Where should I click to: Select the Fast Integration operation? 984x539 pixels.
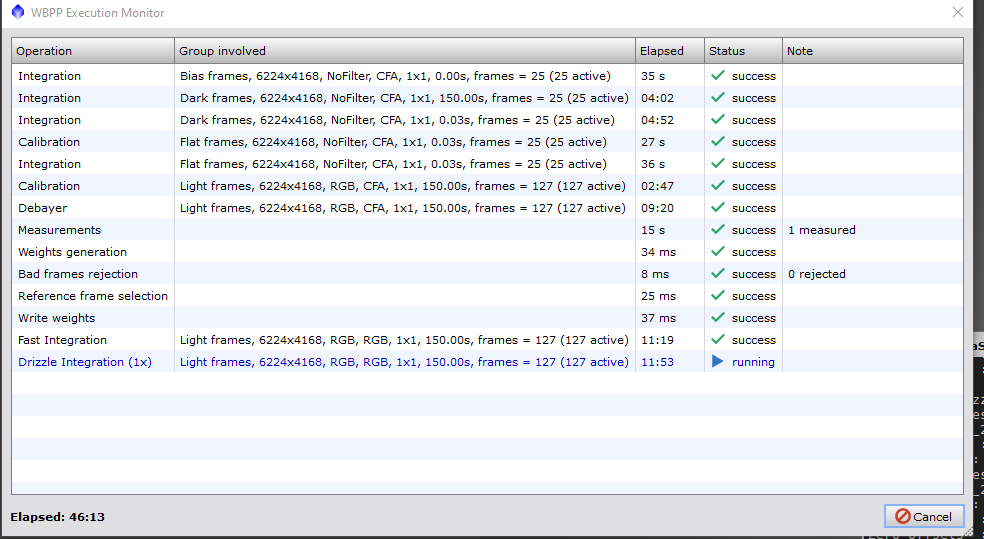click(63, 339)
